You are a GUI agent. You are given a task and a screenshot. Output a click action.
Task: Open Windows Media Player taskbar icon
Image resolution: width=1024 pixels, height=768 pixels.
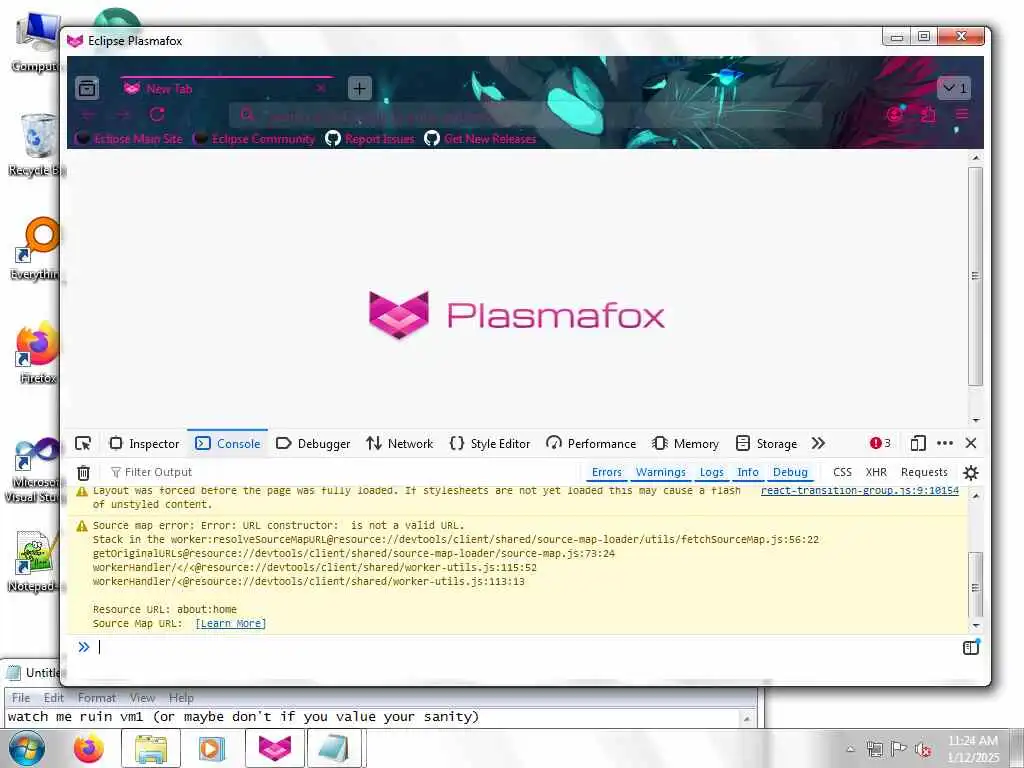(212, 748)
